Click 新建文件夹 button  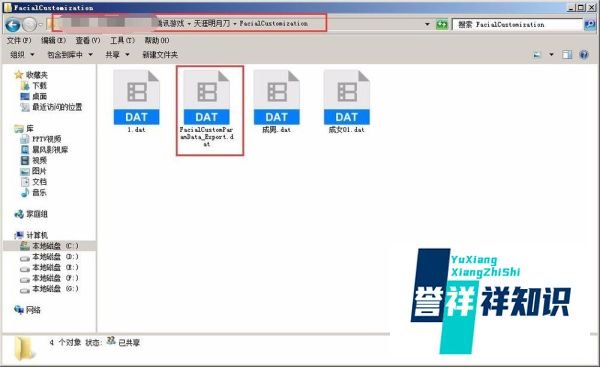click(x=160, y=55)
